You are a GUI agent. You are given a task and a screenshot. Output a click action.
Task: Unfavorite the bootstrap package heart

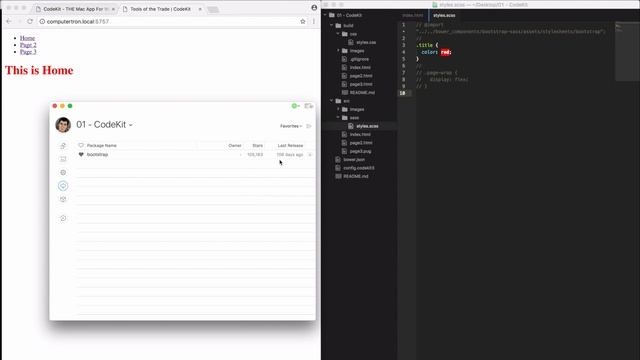click(81, 155)
